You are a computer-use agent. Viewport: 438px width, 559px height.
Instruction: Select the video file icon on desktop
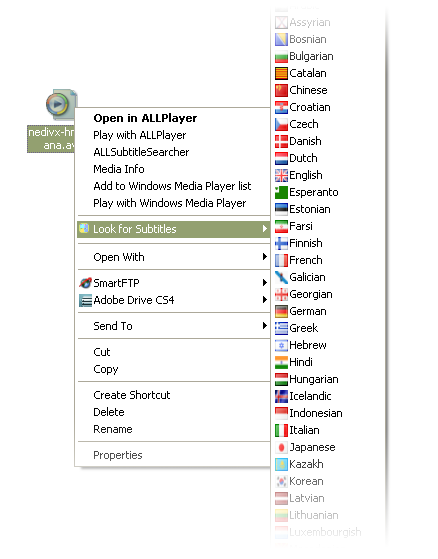tap(61, 104)
